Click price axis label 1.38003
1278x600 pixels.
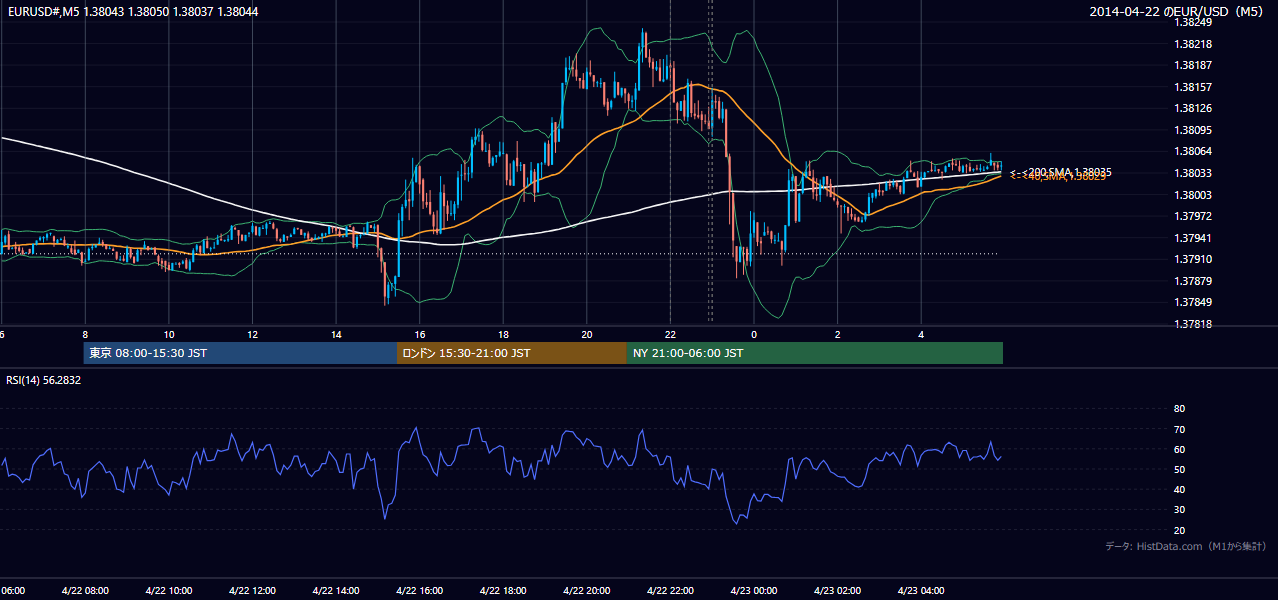point(1193,195)
